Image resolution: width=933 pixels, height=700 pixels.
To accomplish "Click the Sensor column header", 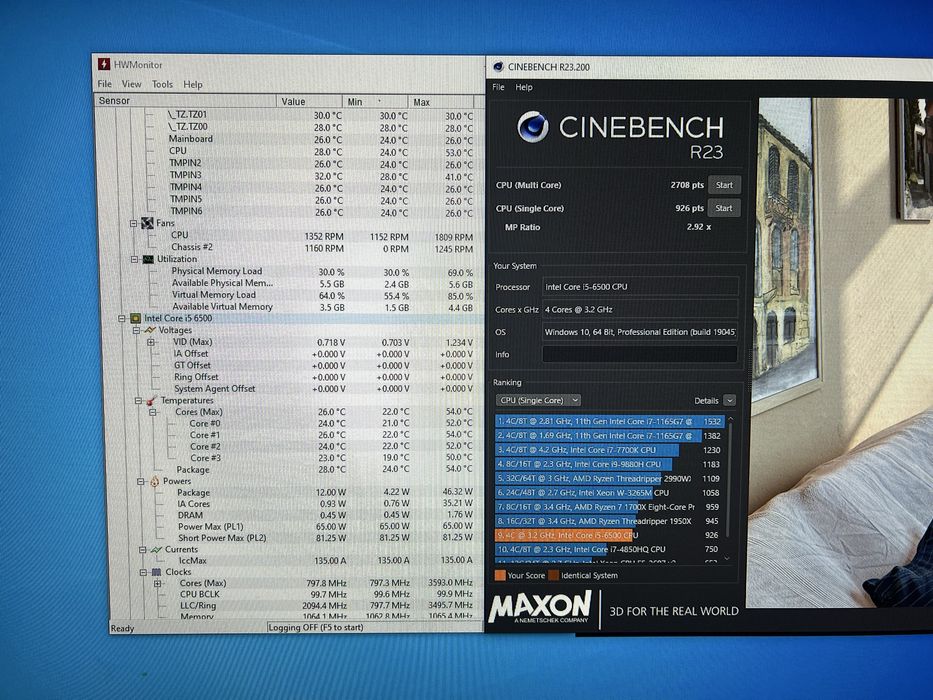I will point(186,101).
